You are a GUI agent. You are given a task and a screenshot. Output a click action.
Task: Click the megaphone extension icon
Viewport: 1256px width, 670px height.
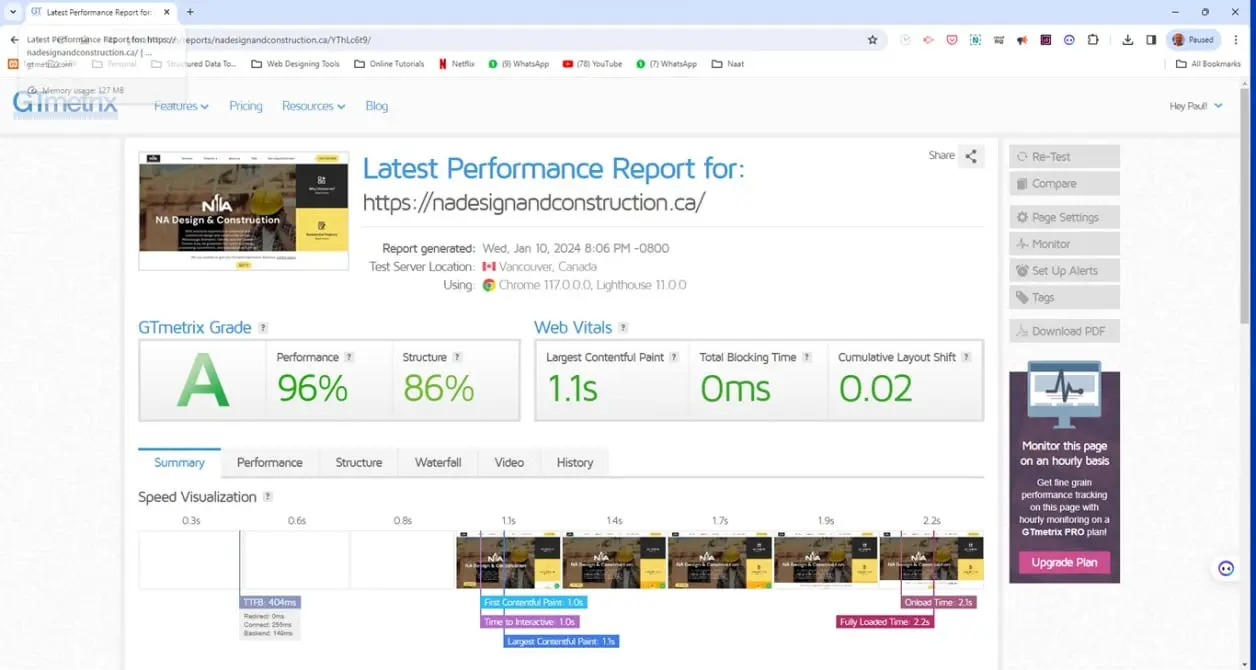coord(1022,40)
